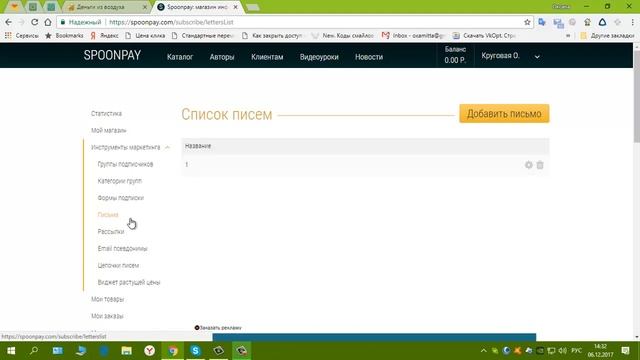
Task: Select letter row named 1
Action: click(x=365, y=165)
